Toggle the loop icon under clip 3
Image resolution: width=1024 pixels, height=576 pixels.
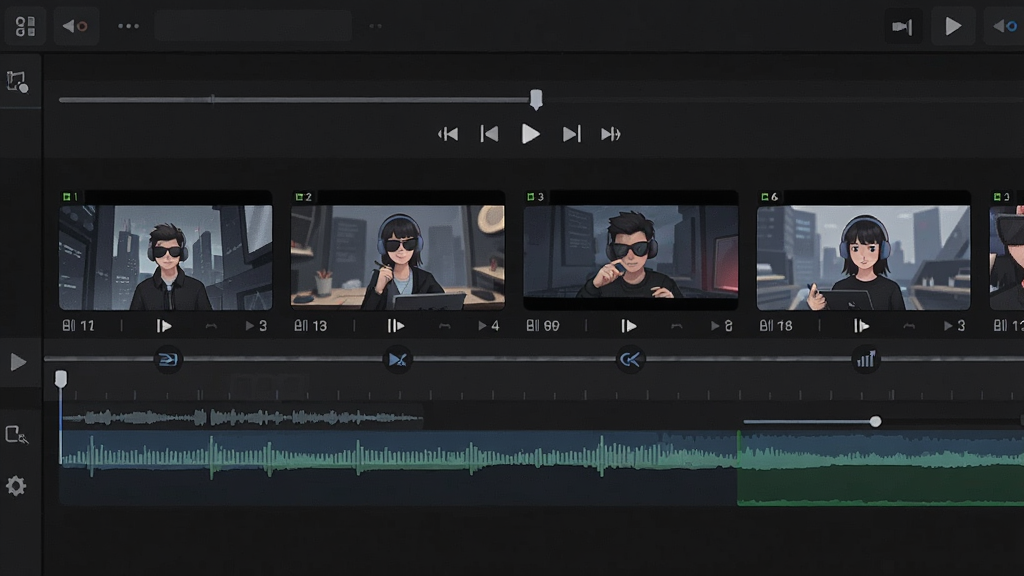point(677,326)
